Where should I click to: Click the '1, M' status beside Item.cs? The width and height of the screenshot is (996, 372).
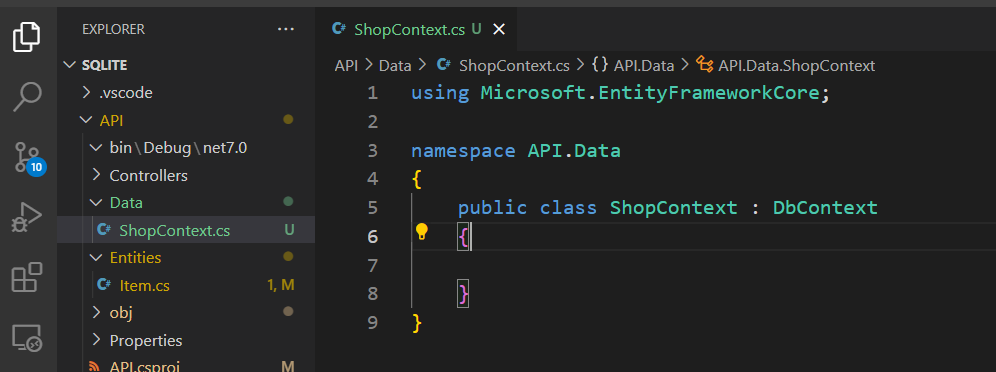point(281,285)
